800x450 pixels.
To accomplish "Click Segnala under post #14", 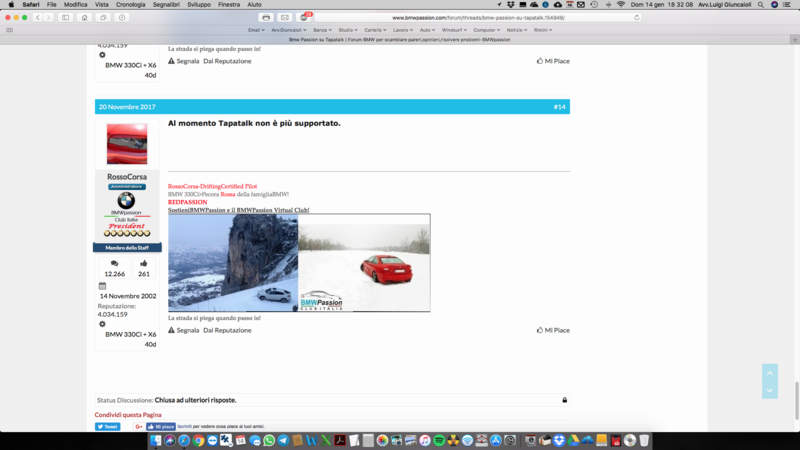I will [x=184, y=330].
